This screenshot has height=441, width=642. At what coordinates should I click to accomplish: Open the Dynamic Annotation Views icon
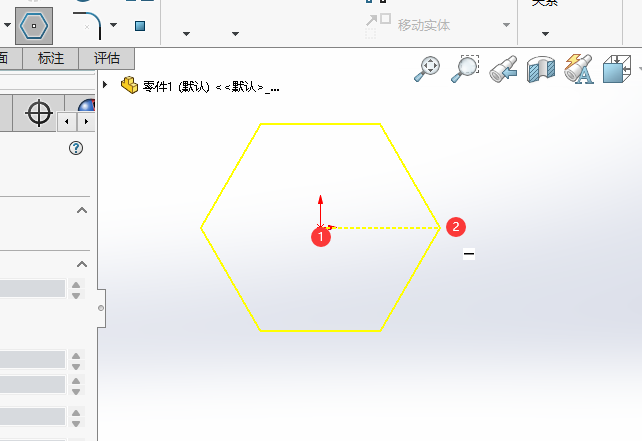pos(579,69)
